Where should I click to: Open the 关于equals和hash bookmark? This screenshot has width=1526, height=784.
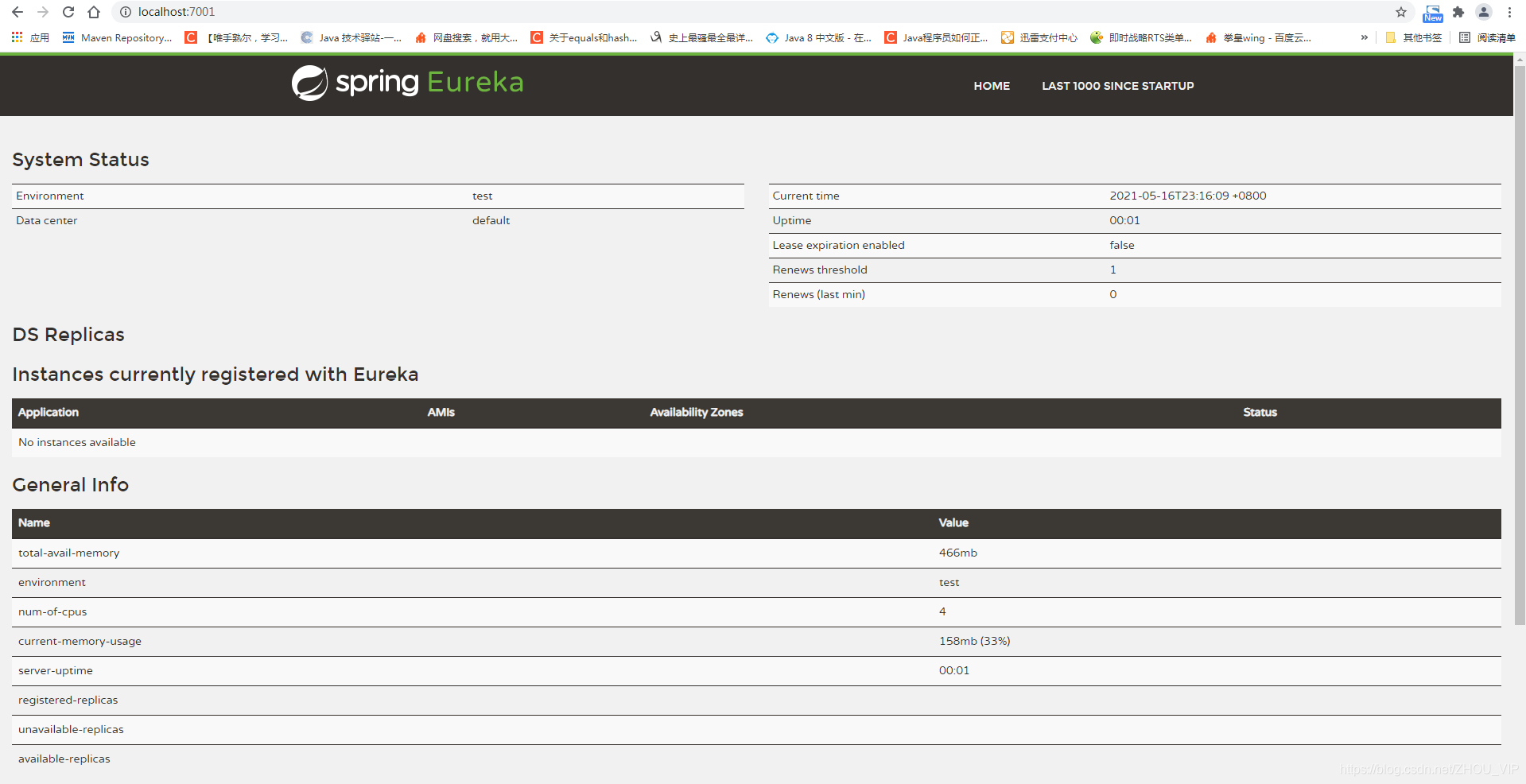(584, 37)
